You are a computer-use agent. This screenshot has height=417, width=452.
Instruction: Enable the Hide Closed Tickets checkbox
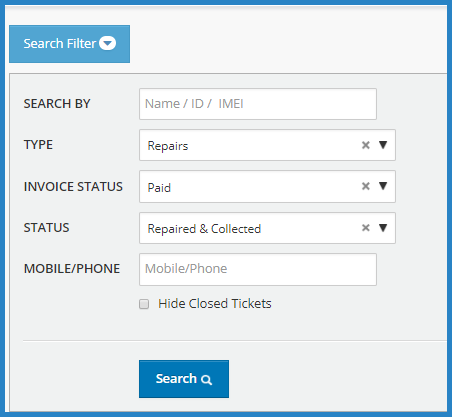coord(144,304)
